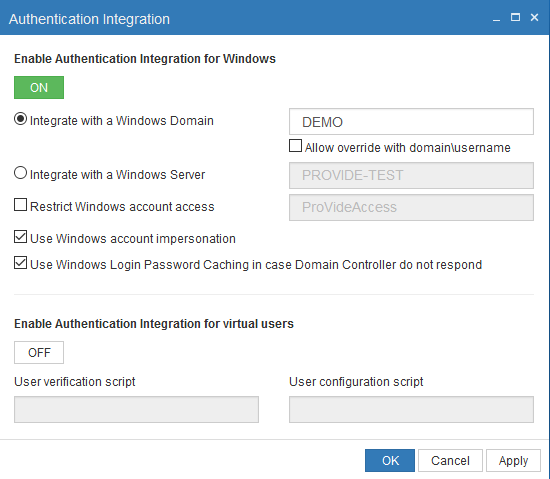Switch on the OFF toggle for virtual users
Screen dimensions: 550x479
tap(39, 352)
